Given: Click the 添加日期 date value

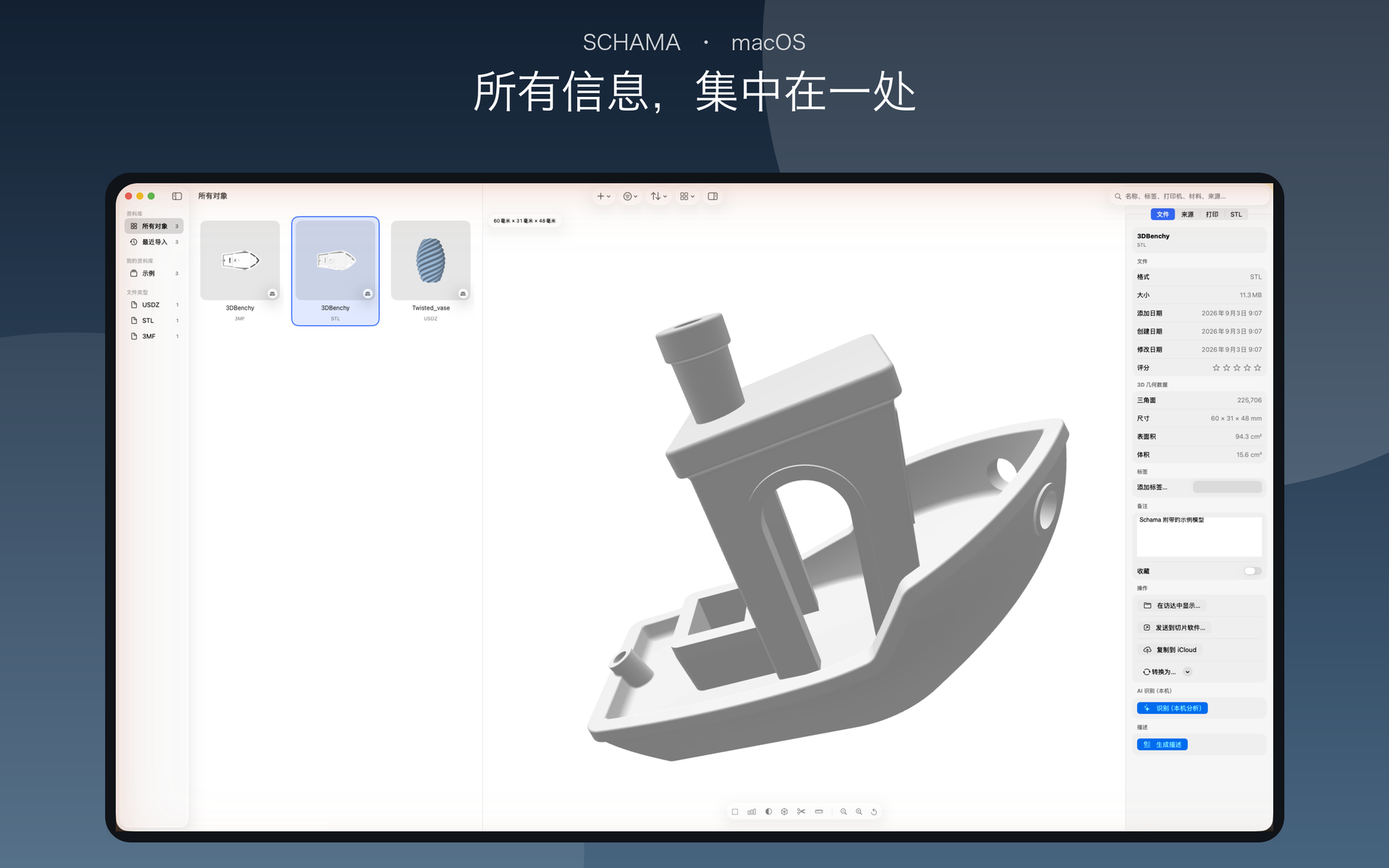Looking at the screenshot, I should click(x=1231, y=313).
